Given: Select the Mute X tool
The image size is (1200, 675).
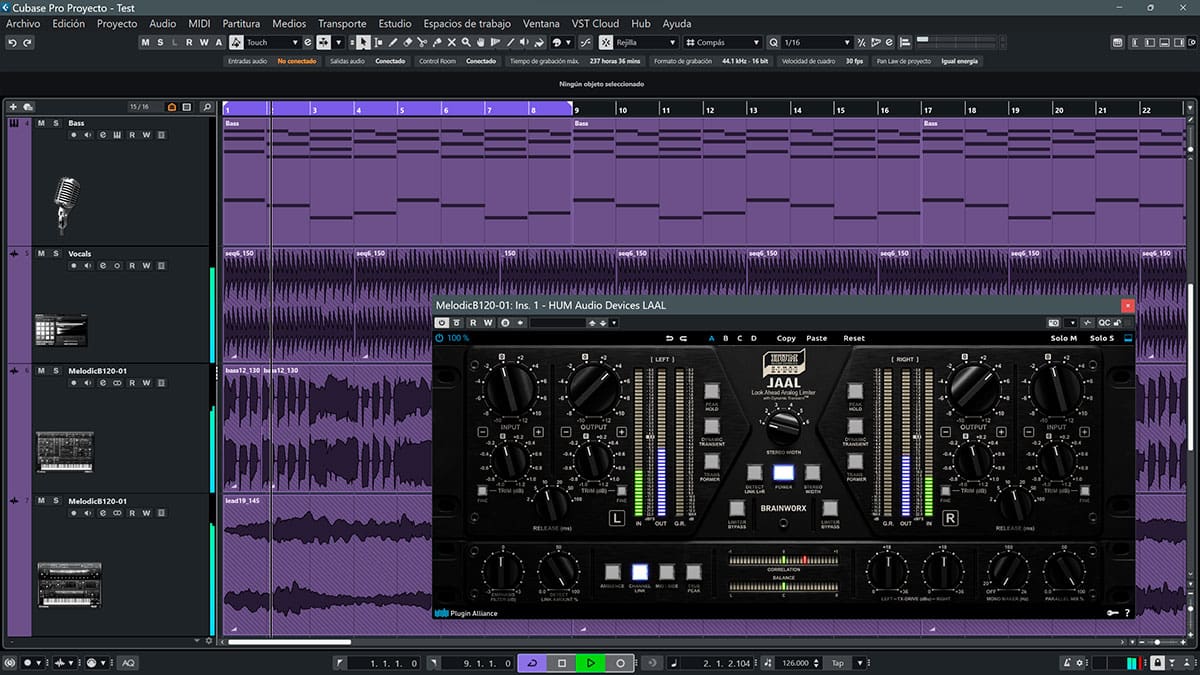Looking at the screenshot, I should pos(451,42).
